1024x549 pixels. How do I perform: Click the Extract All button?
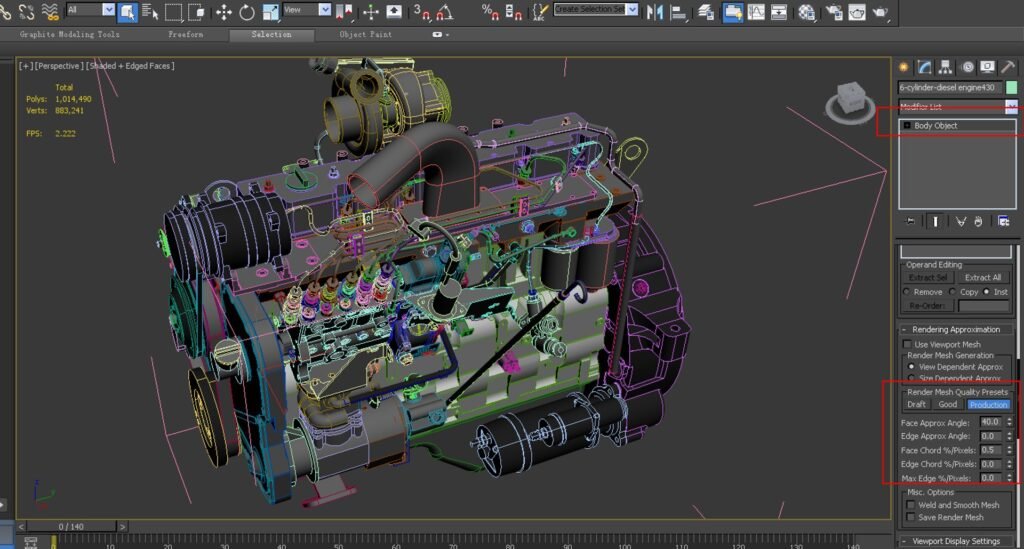982,277
